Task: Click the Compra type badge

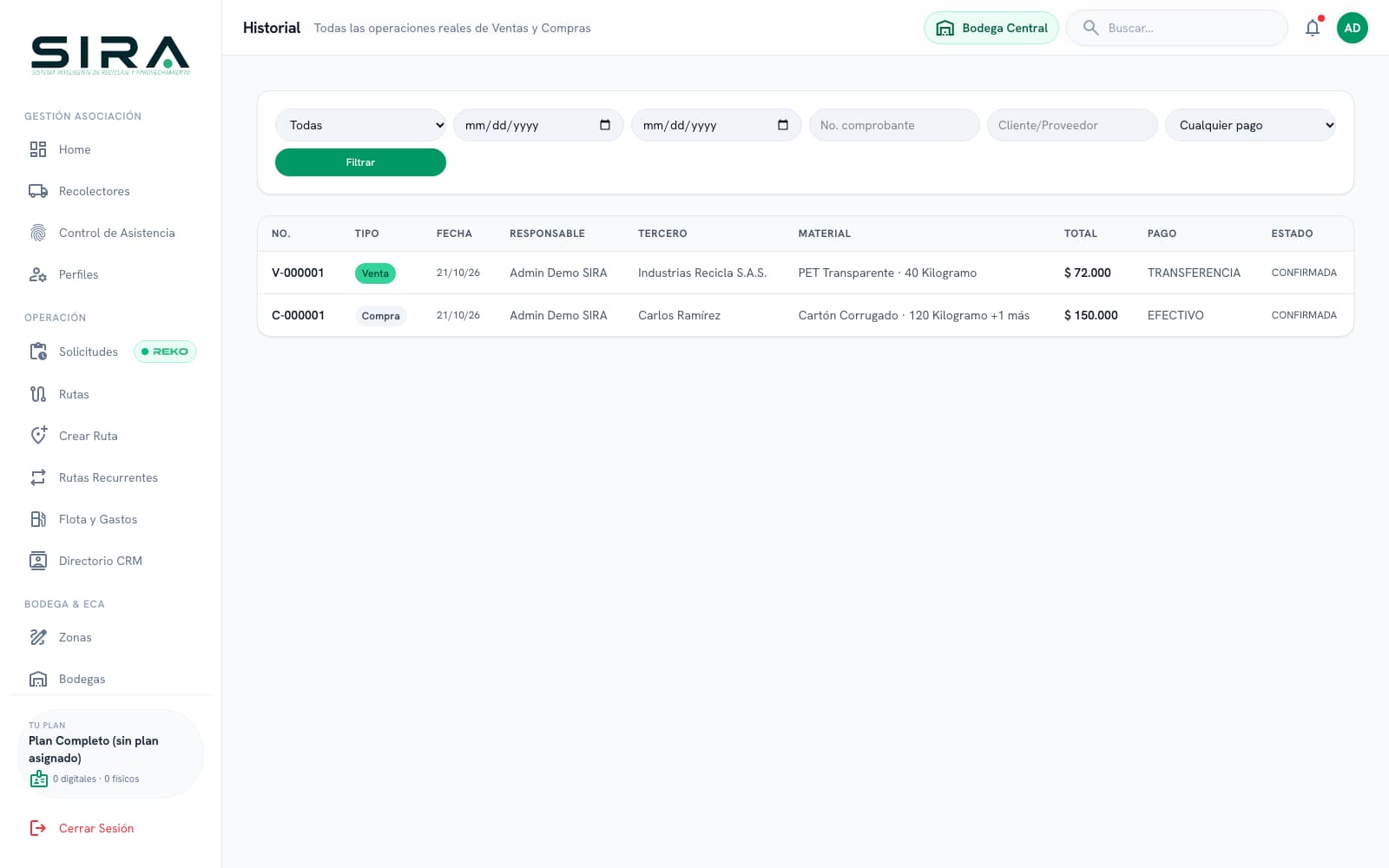Action: pos(380,316)
